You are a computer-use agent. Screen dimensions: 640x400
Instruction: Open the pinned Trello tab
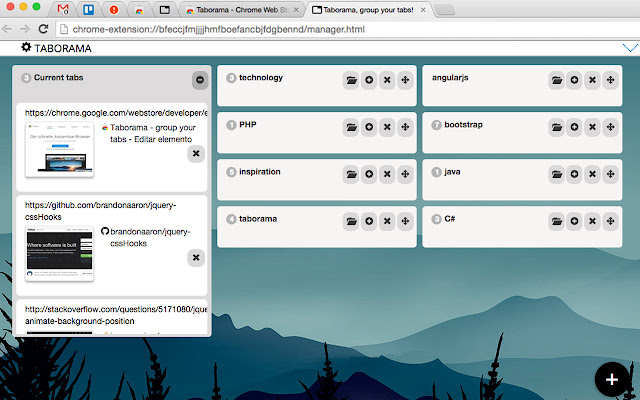click(89, 9)
